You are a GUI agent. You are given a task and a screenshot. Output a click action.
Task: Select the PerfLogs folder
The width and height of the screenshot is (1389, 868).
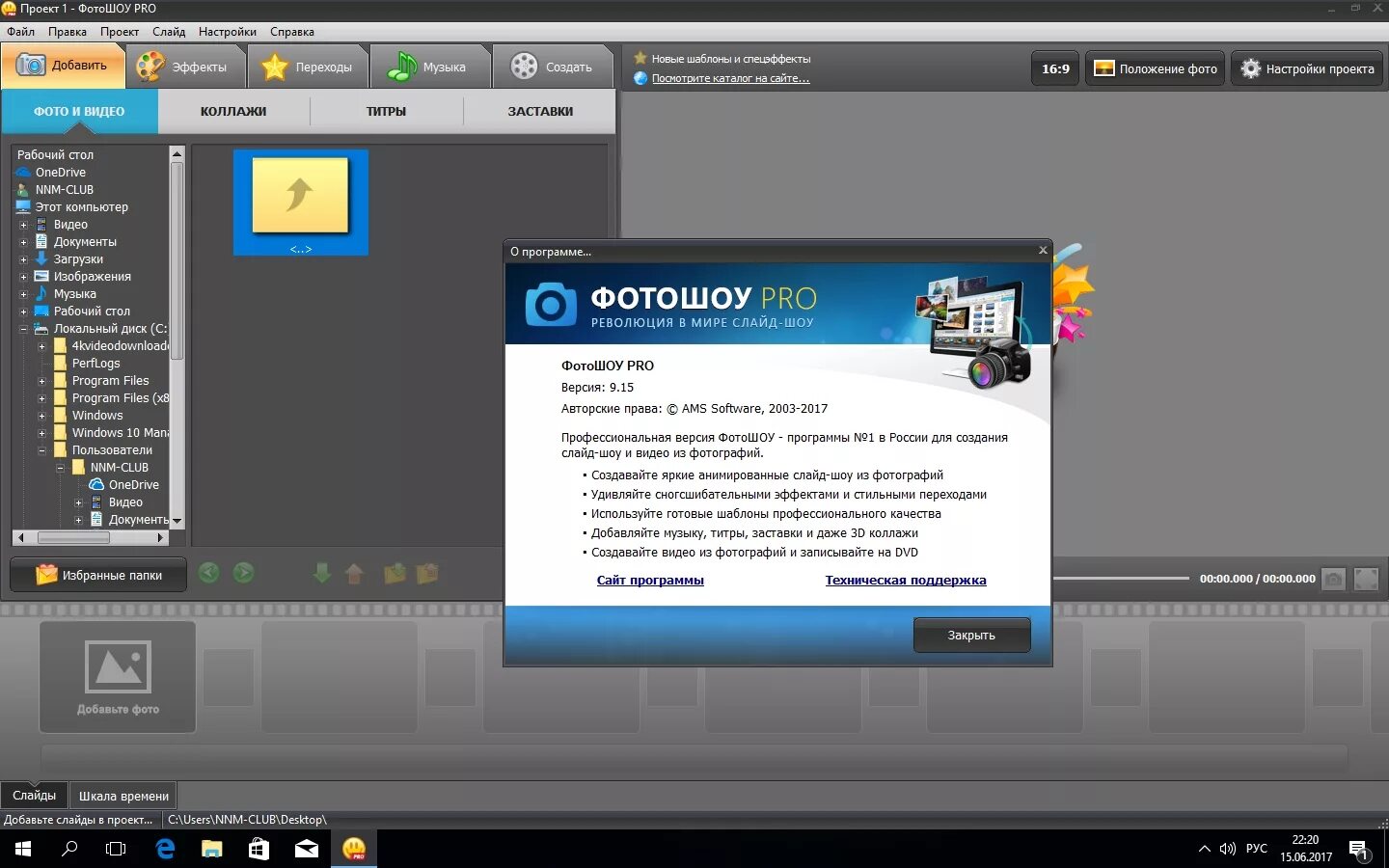96,364
